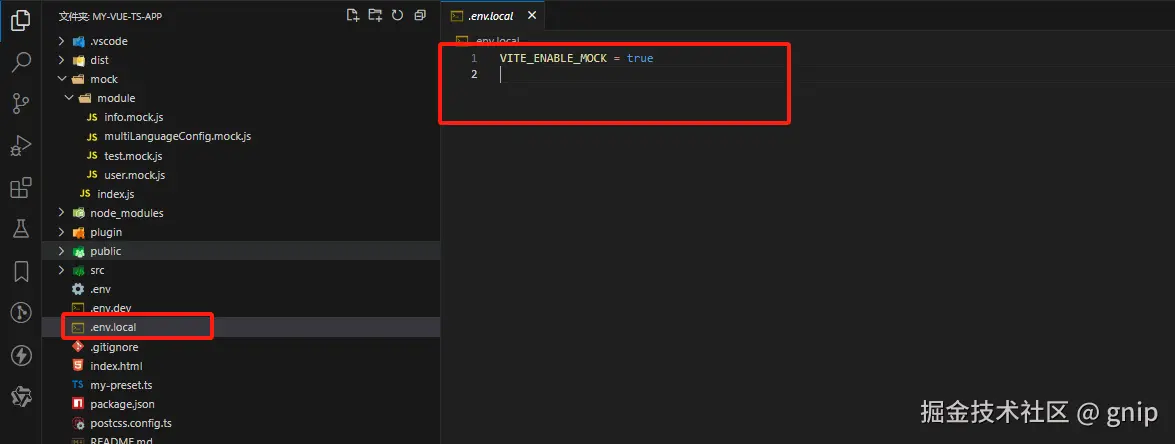Refresh the explorer file tree

(397, 15)
